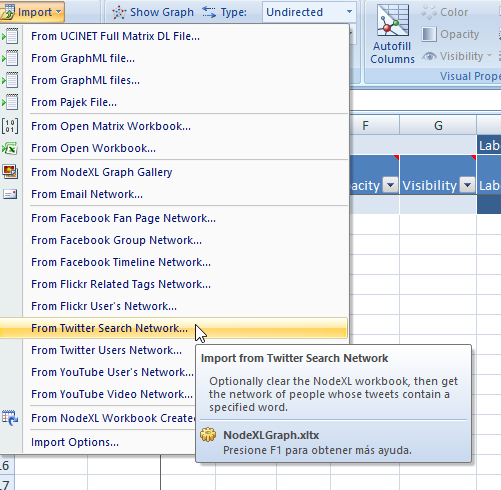Select From Pajek File menu item
Viewport: 501px width, 490px height.
click(173, 102)
